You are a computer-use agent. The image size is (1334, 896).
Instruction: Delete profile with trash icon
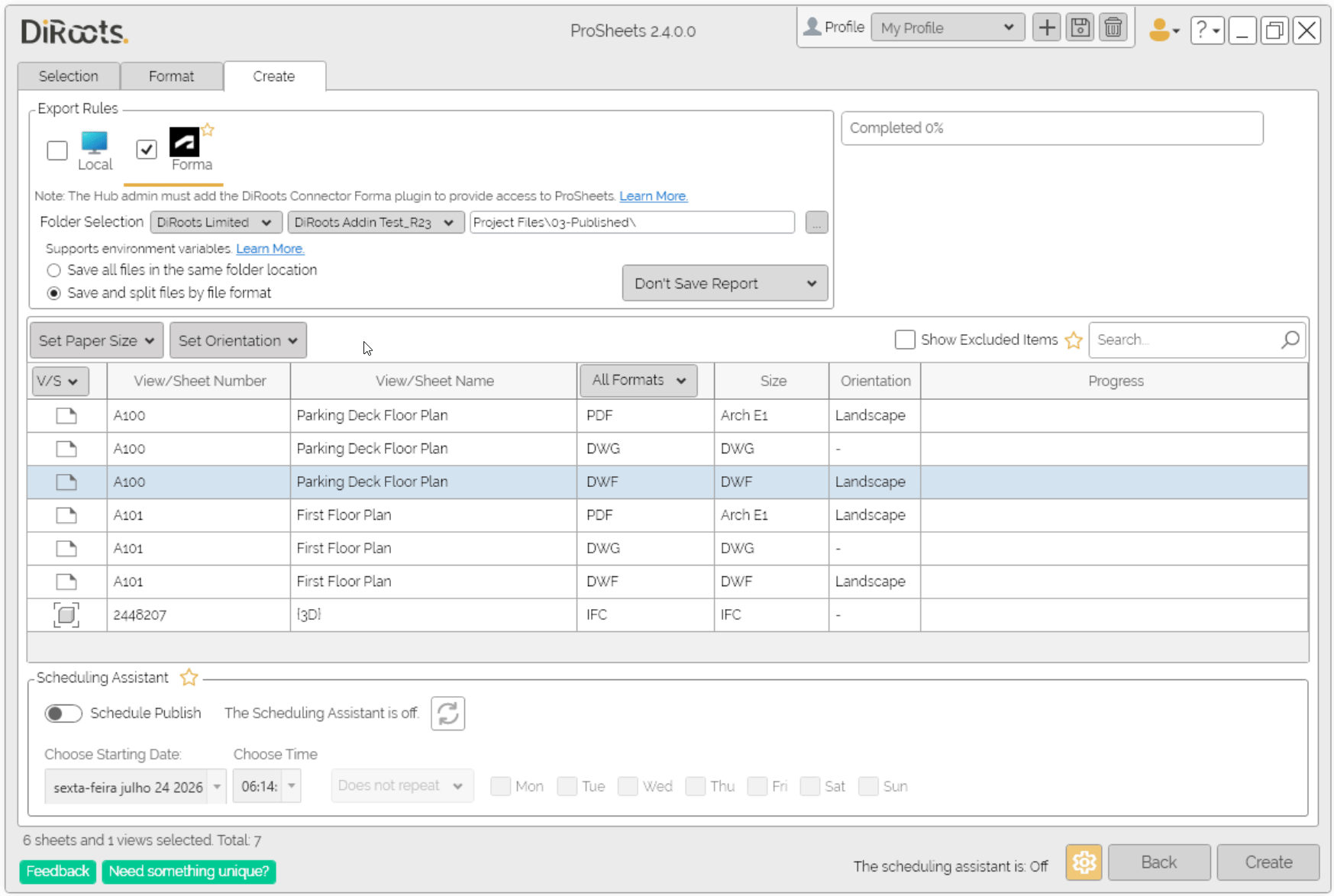(x=1113, y=28)
